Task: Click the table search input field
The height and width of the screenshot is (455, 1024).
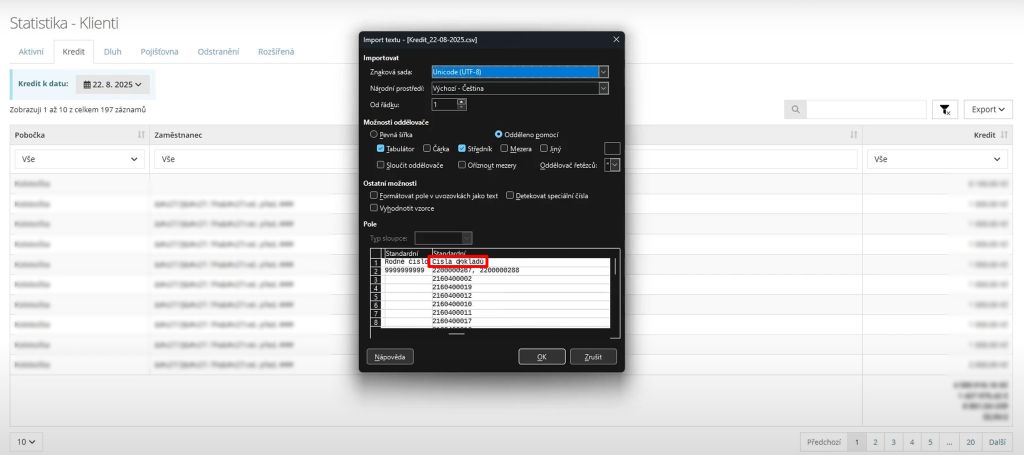Action: 866,110
